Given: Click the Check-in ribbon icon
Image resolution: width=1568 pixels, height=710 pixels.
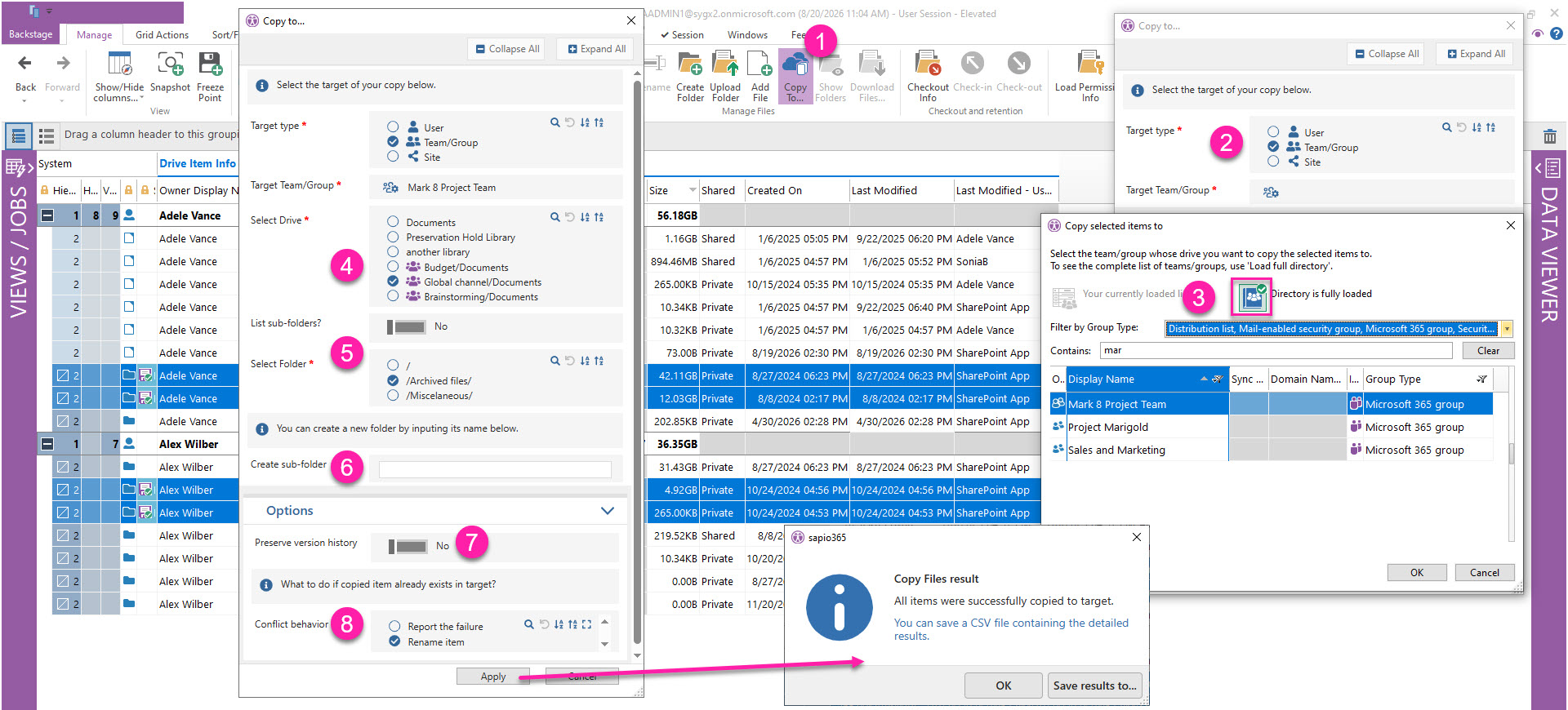Looking at the screenshot, I should [972, 63].
